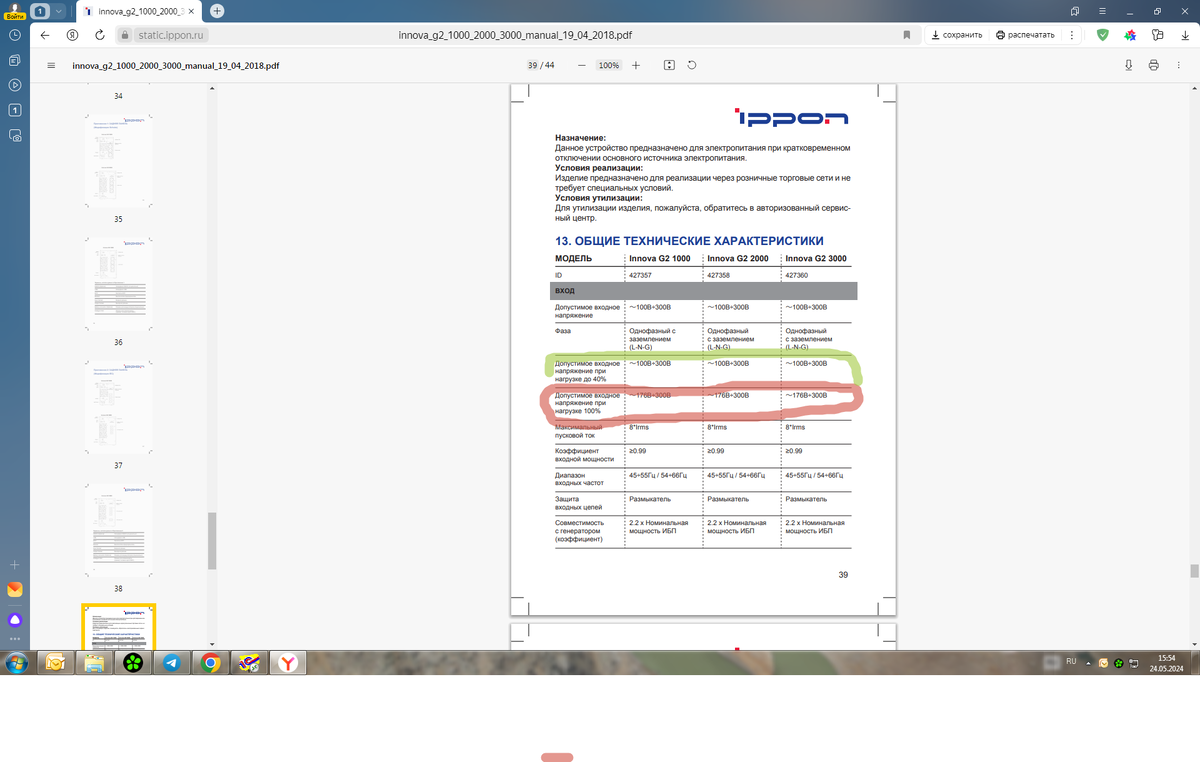
Task: Open the Yandex Browser taskbar icon
Action: click(287, 662)
